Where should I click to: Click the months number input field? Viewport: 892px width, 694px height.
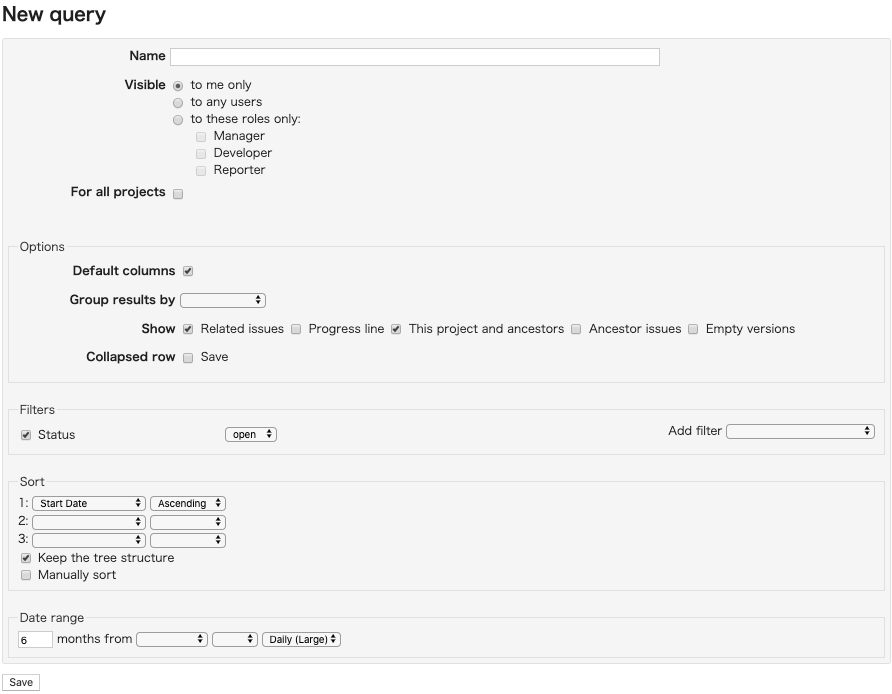click(x=35, y=639)
